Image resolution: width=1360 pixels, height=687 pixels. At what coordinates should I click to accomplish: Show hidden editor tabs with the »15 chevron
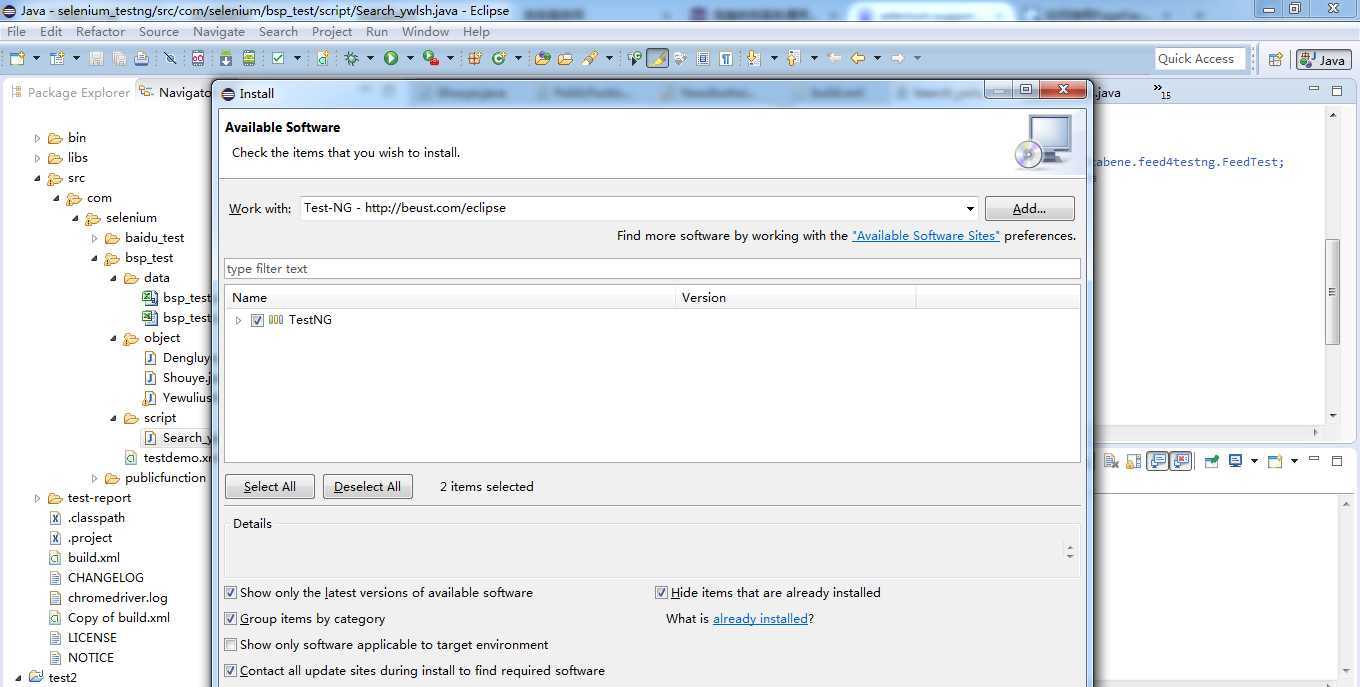[x=1161, y=91]
